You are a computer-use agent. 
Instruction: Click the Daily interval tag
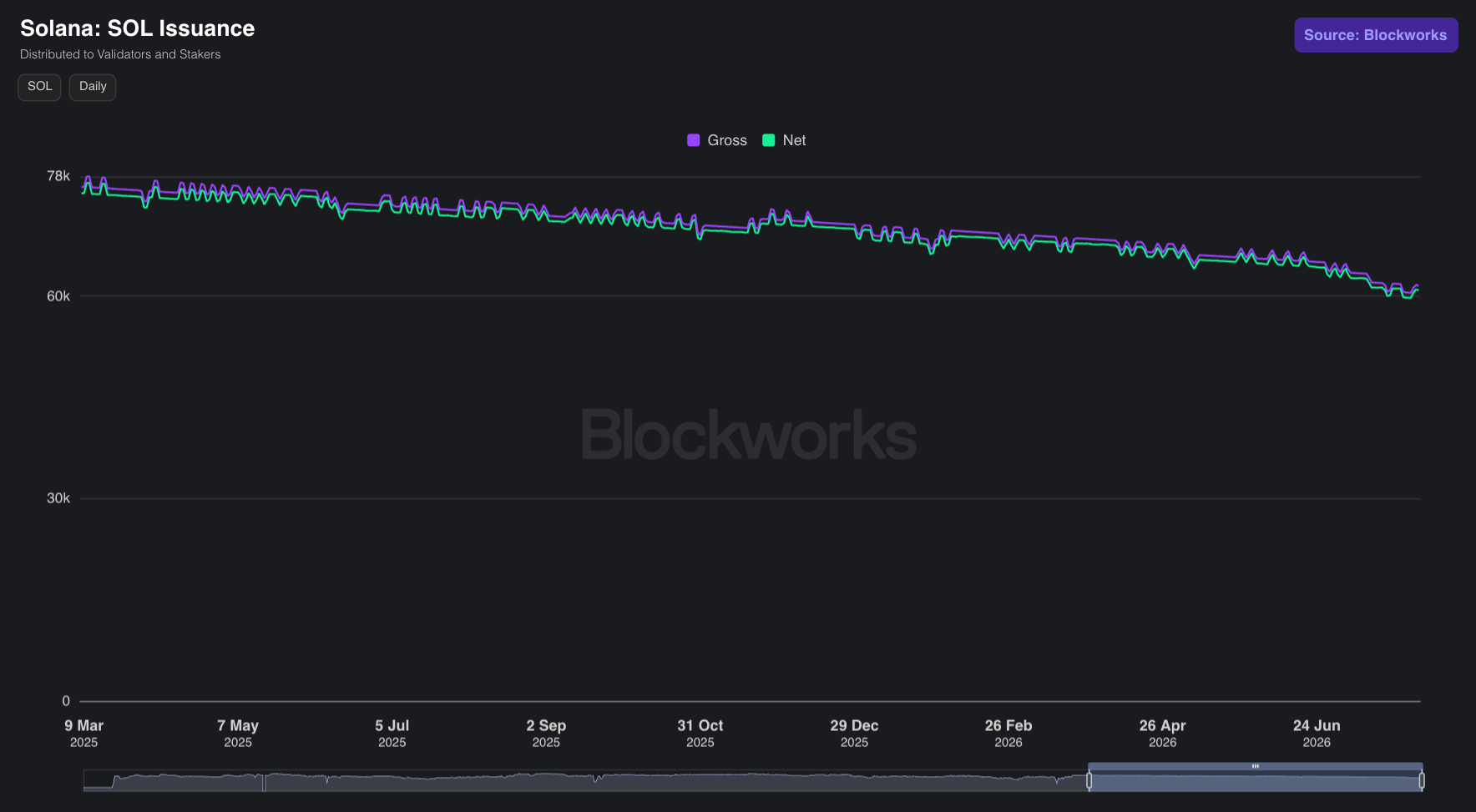click(93, 87)
